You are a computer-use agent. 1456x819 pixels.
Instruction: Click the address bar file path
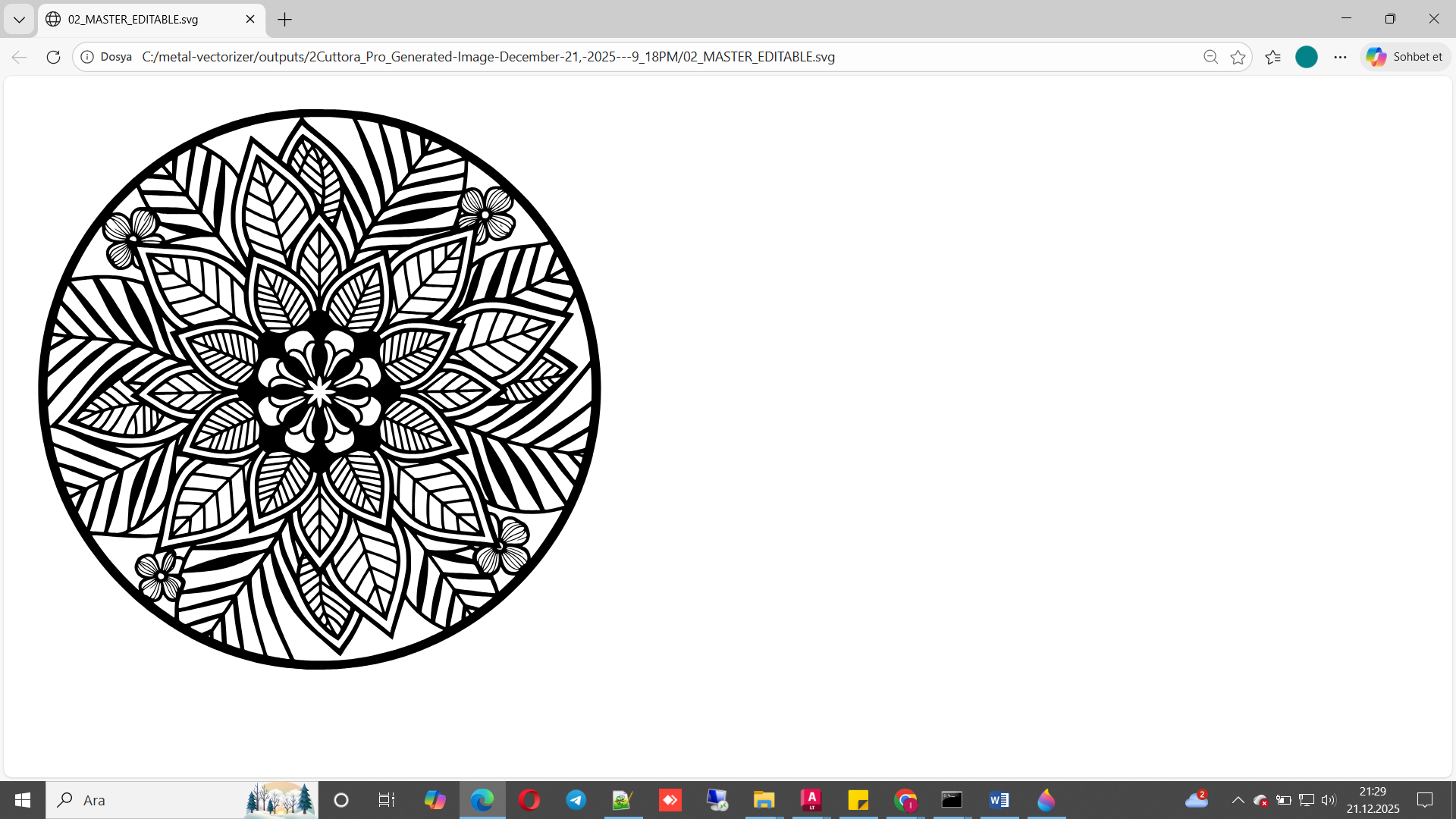488,57
